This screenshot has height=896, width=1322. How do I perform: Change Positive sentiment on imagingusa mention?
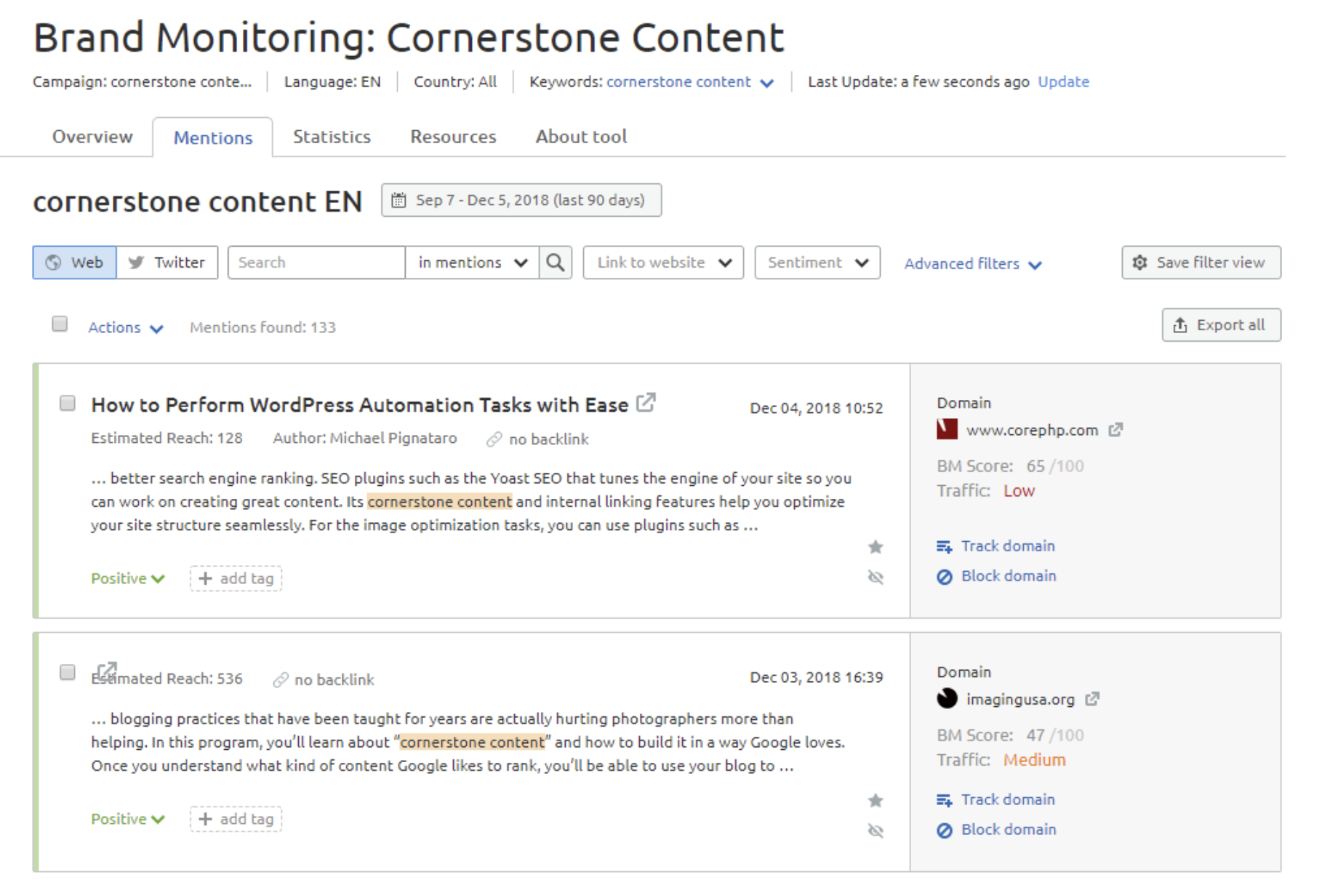coord(128,820)
